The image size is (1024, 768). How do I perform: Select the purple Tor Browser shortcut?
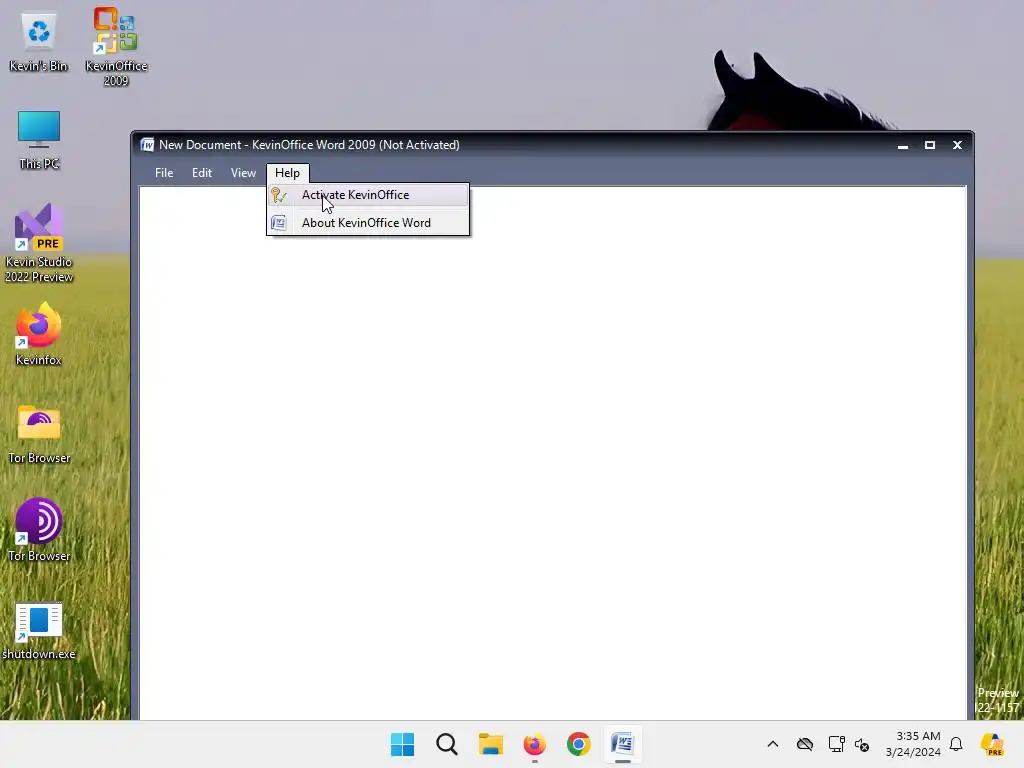pyautogui.click(x=39, y=530)
